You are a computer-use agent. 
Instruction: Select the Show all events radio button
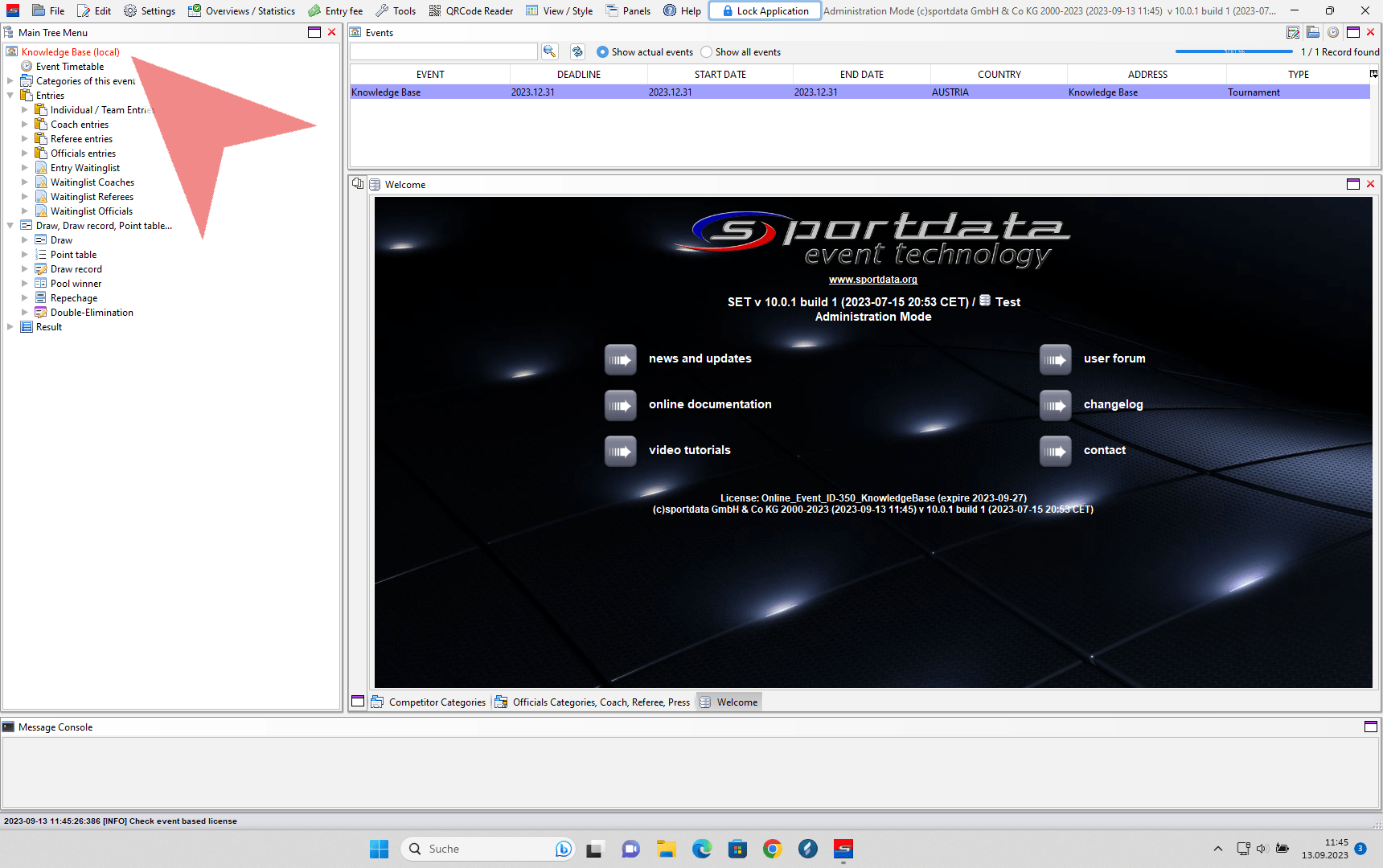click(707, 52)
